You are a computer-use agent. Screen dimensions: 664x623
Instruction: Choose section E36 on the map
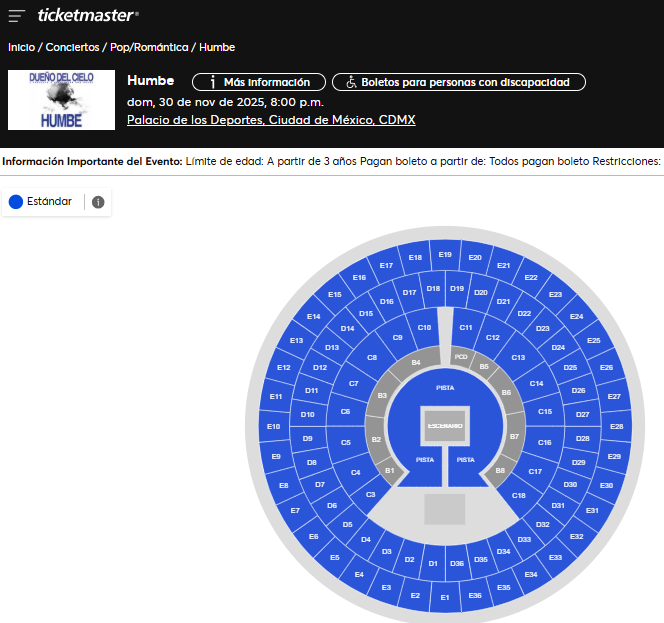point(475,595)
